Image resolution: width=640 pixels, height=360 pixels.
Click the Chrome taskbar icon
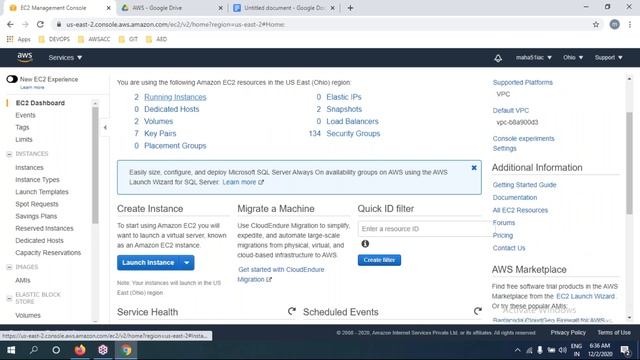[126, 350]
